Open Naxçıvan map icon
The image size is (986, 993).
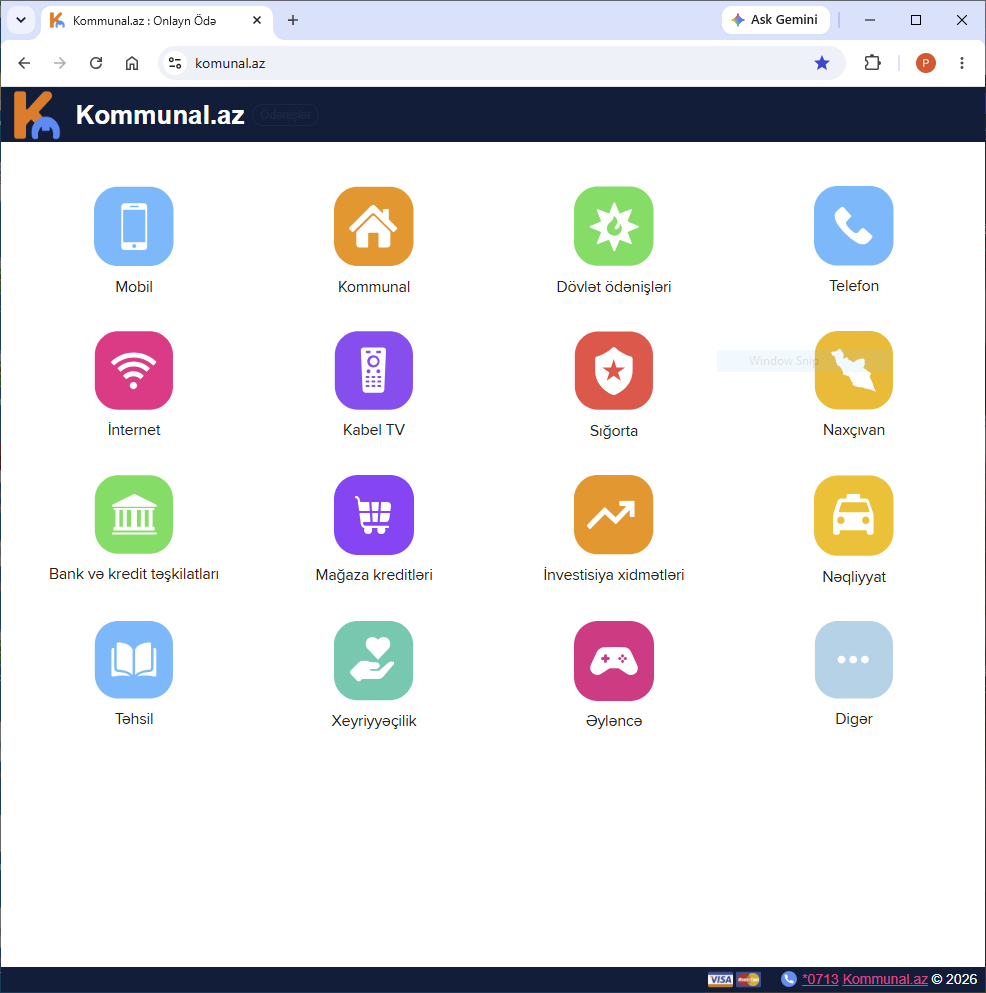pyautogui.click(x=854, y=370)
